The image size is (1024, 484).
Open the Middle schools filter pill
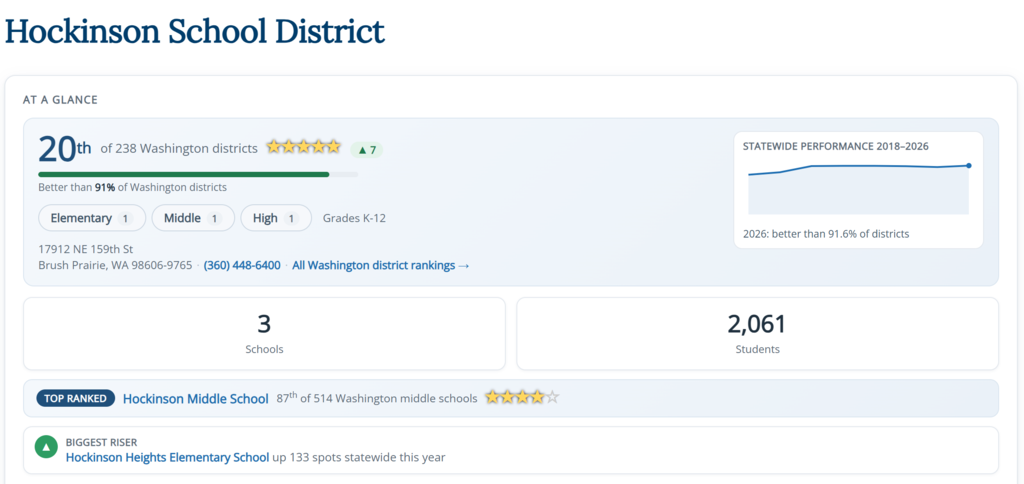tap(193, 218)
